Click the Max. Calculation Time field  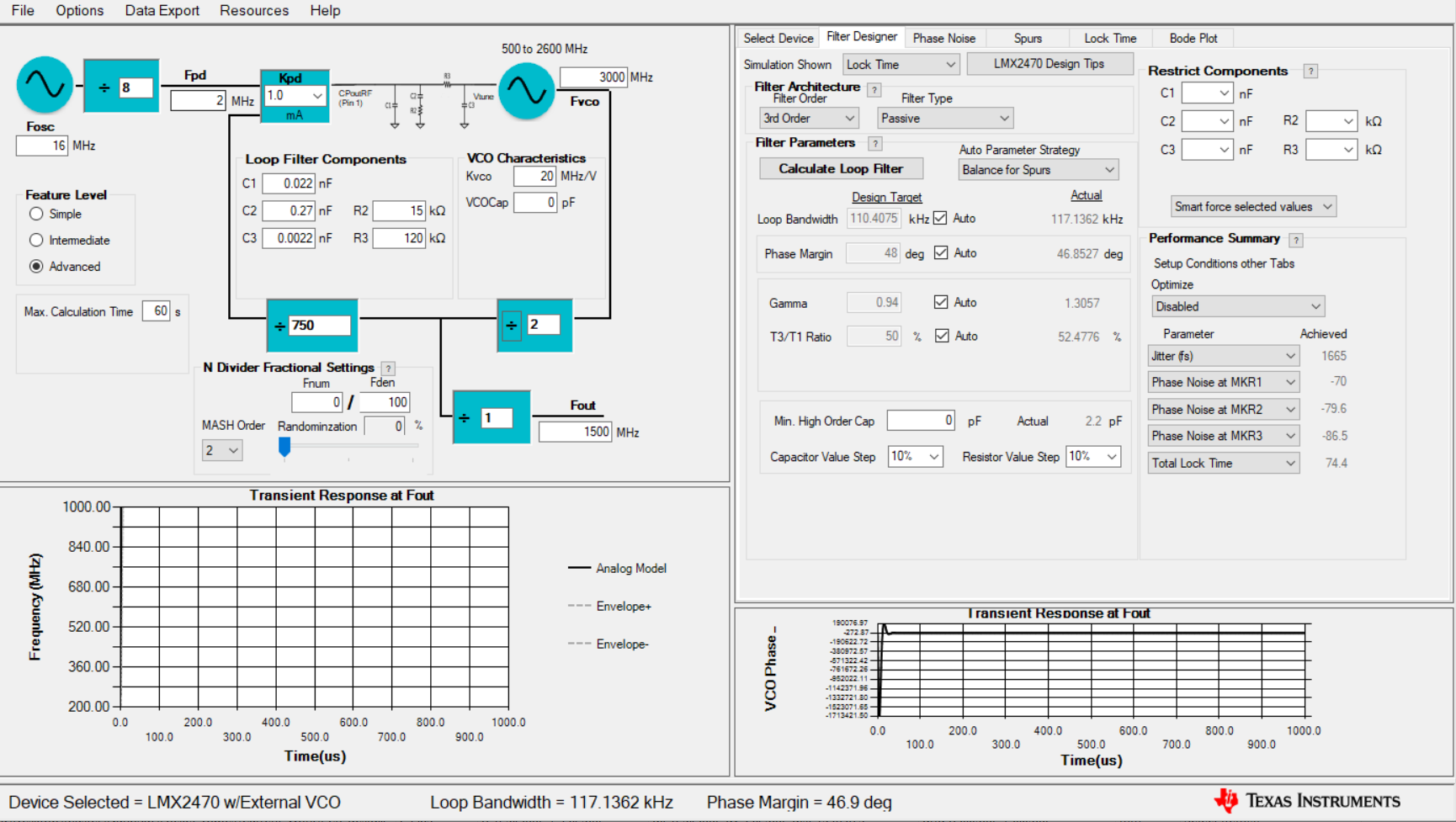157,310
